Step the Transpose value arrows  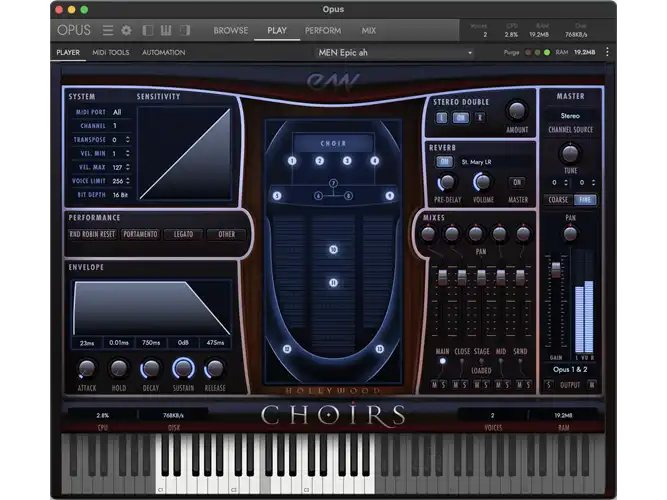point(127,140)
